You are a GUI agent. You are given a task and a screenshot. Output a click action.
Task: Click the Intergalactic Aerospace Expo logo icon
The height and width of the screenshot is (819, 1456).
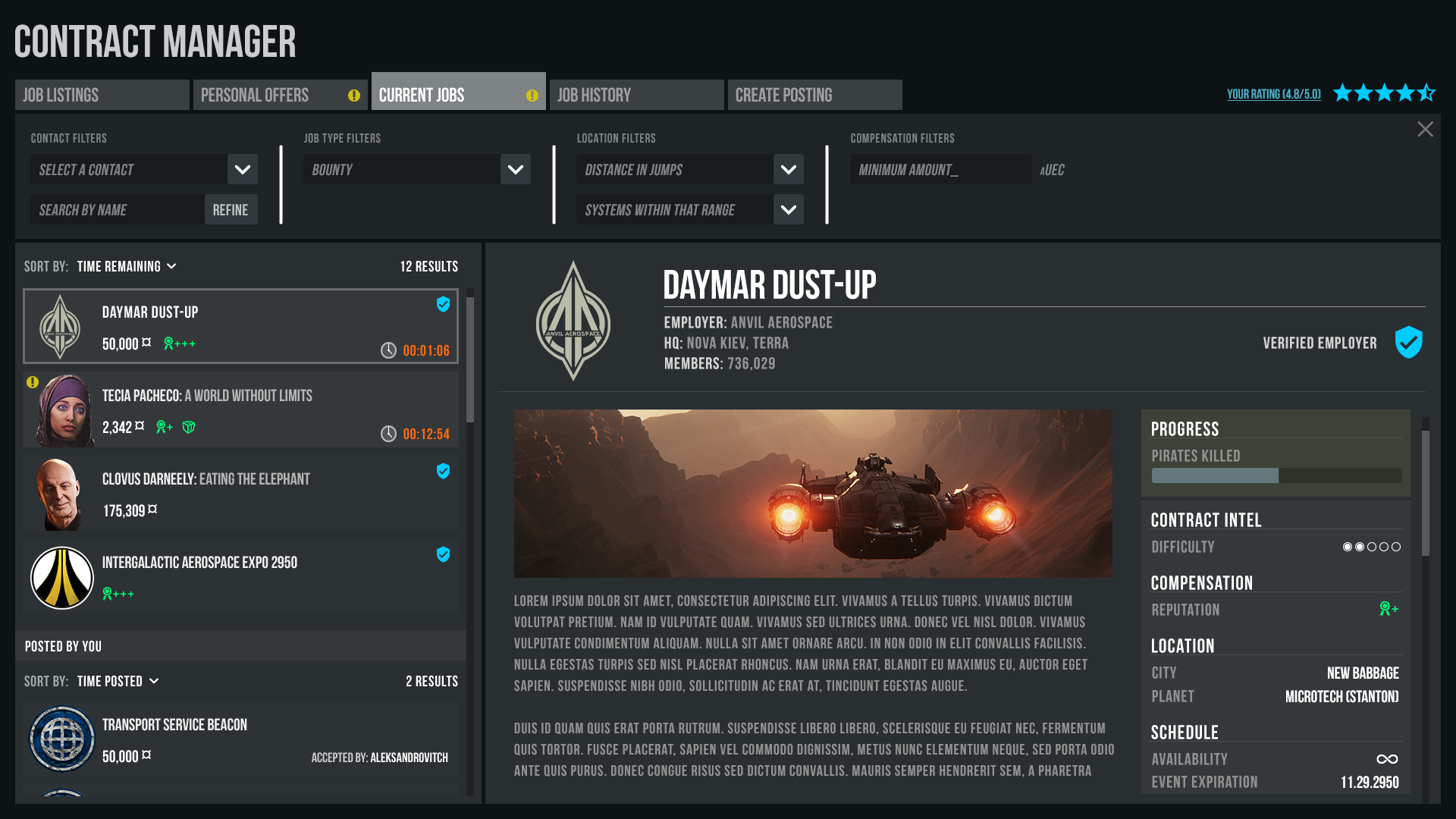pyautogui.click(x=62, y=578)
